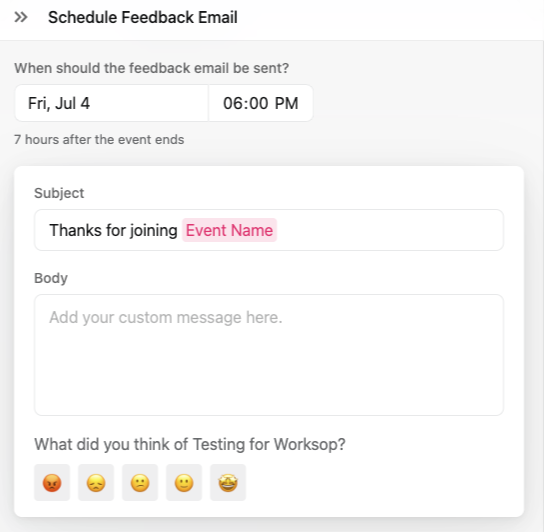The height and width of the screenshot is (532, 544).
Task: Click the Schedule Feedback Email title
Action: (143, 17)
